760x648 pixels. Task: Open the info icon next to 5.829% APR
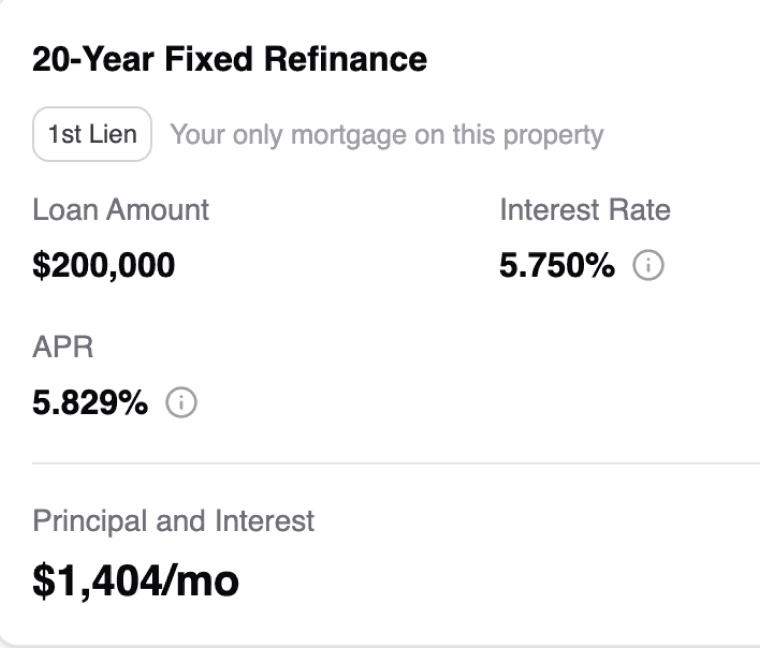tap(182, 404)
